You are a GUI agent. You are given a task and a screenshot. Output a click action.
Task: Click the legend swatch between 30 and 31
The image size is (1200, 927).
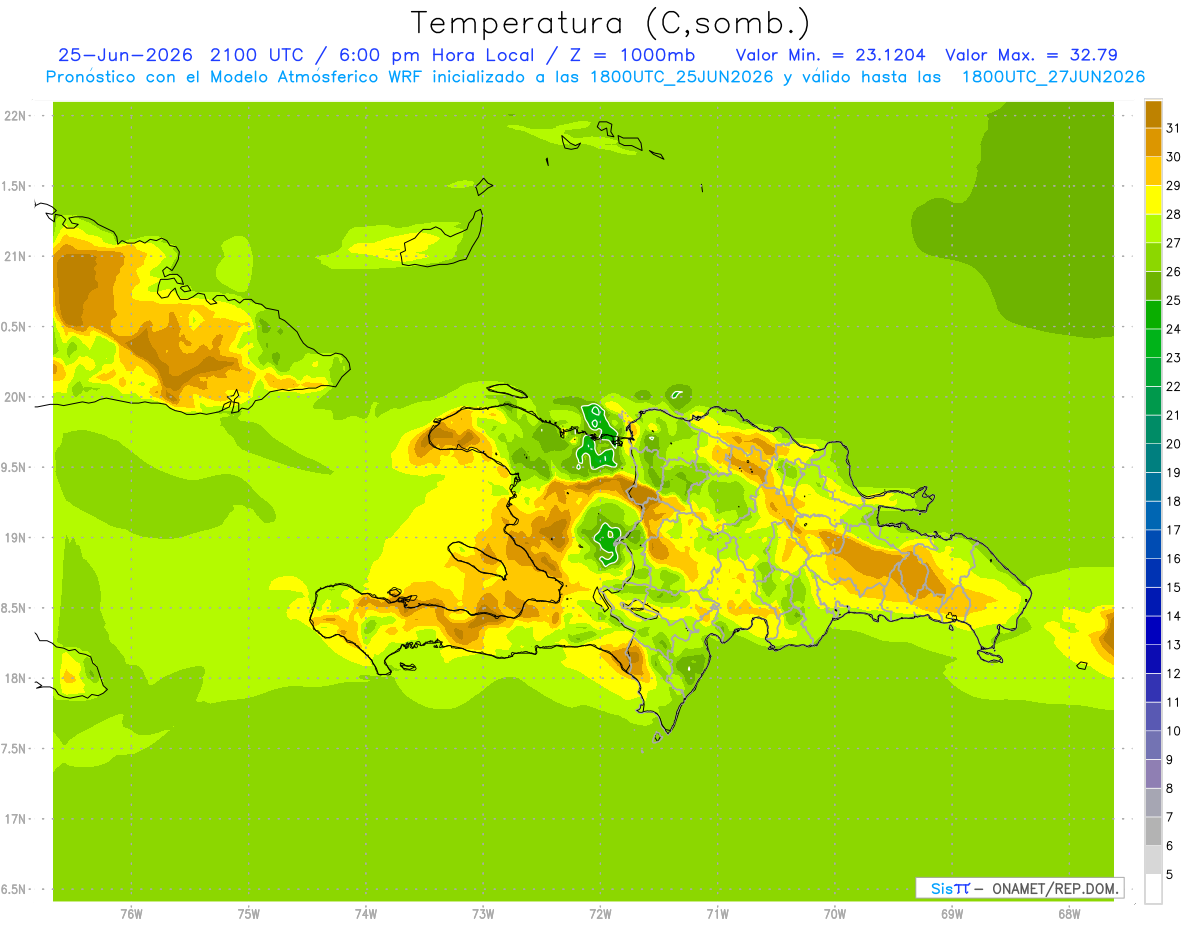(x=1153, y=142)
